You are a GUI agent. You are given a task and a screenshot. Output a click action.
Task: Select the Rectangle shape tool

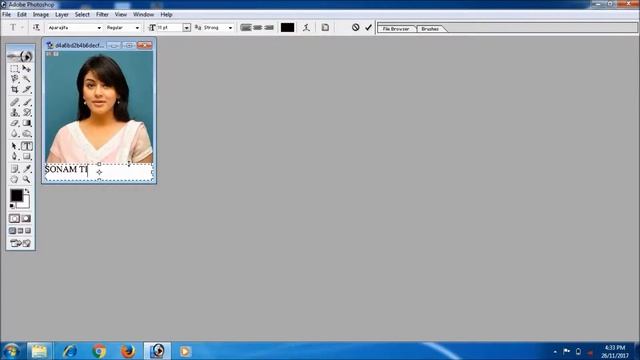[27, 156]
